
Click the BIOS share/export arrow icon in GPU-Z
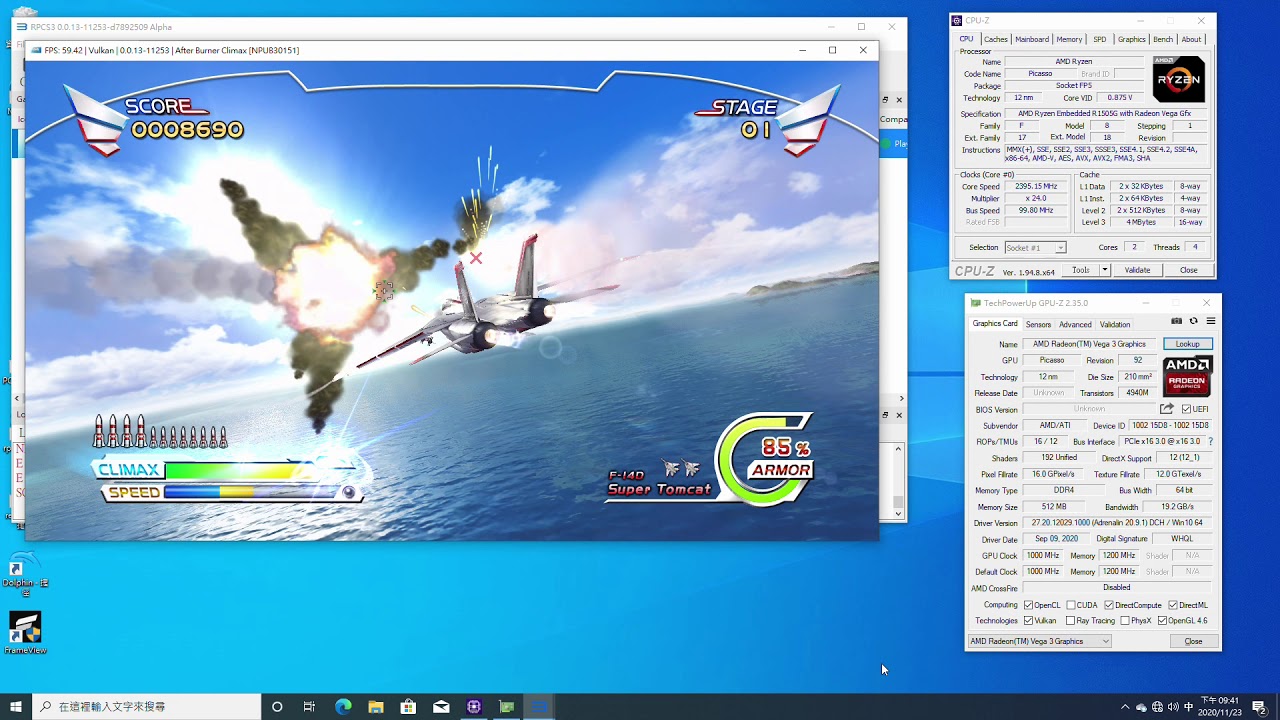tap(1166, 409)
